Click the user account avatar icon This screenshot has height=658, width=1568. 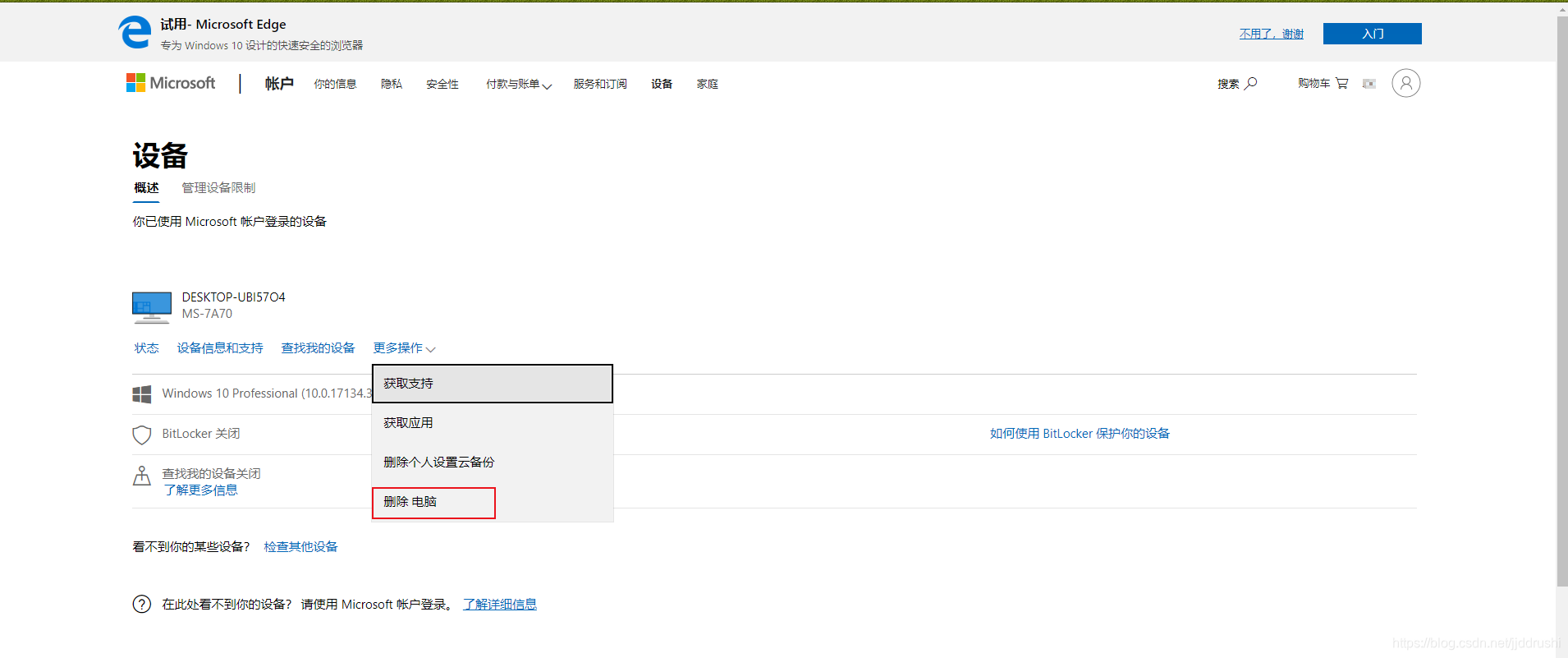point(1406,83)
